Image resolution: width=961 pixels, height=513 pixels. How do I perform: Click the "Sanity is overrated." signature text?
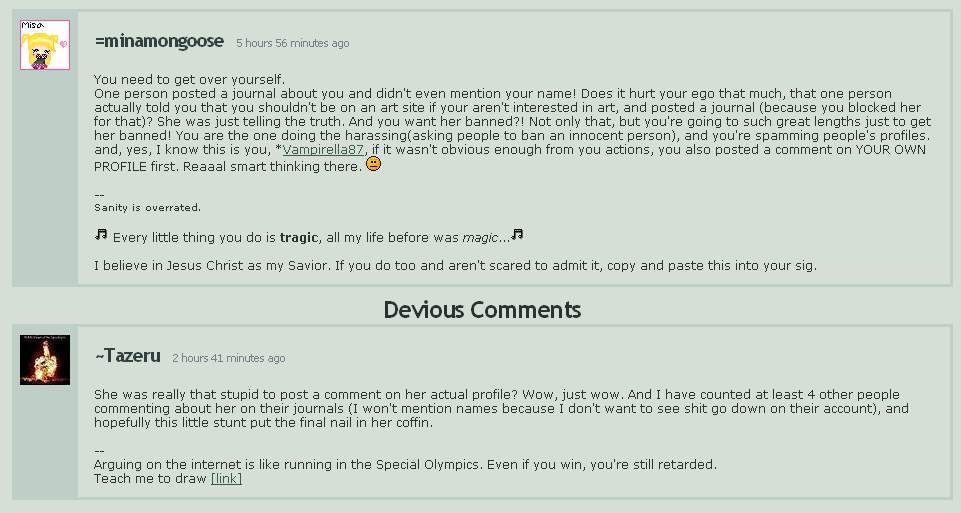pos(147,208)
